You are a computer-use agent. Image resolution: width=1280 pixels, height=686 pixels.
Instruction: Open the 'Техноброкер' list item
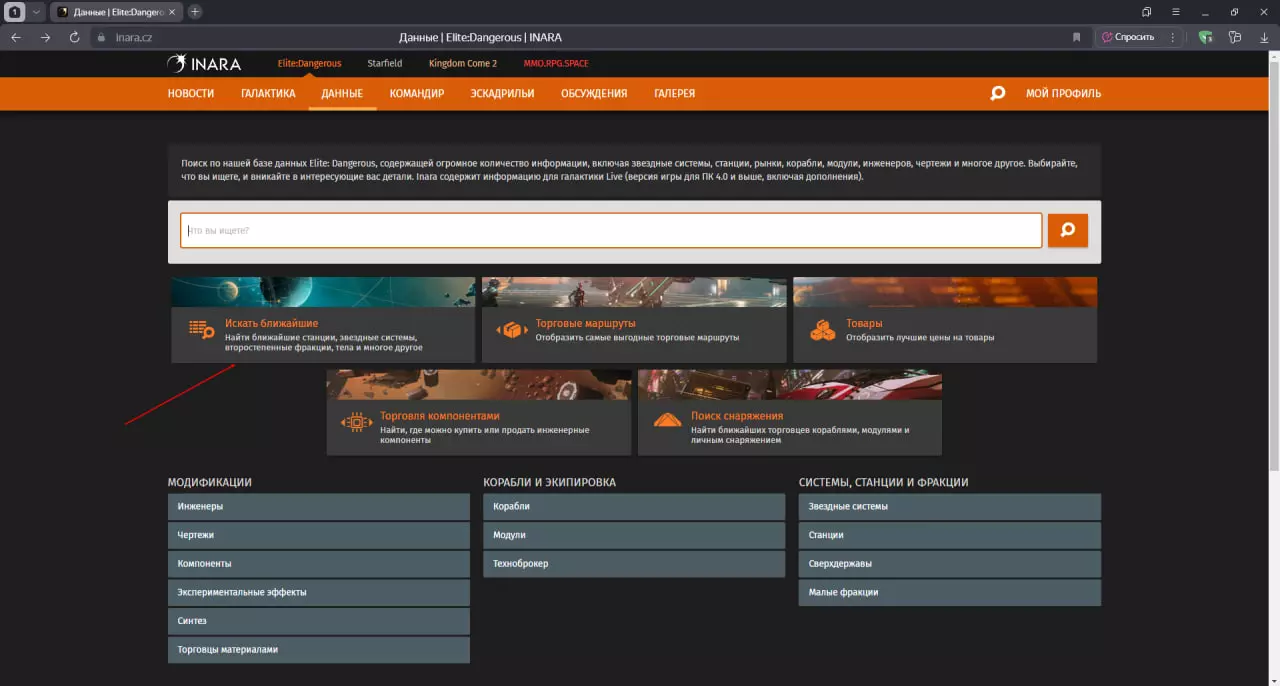pyautogui.click(x=634, y=563)
